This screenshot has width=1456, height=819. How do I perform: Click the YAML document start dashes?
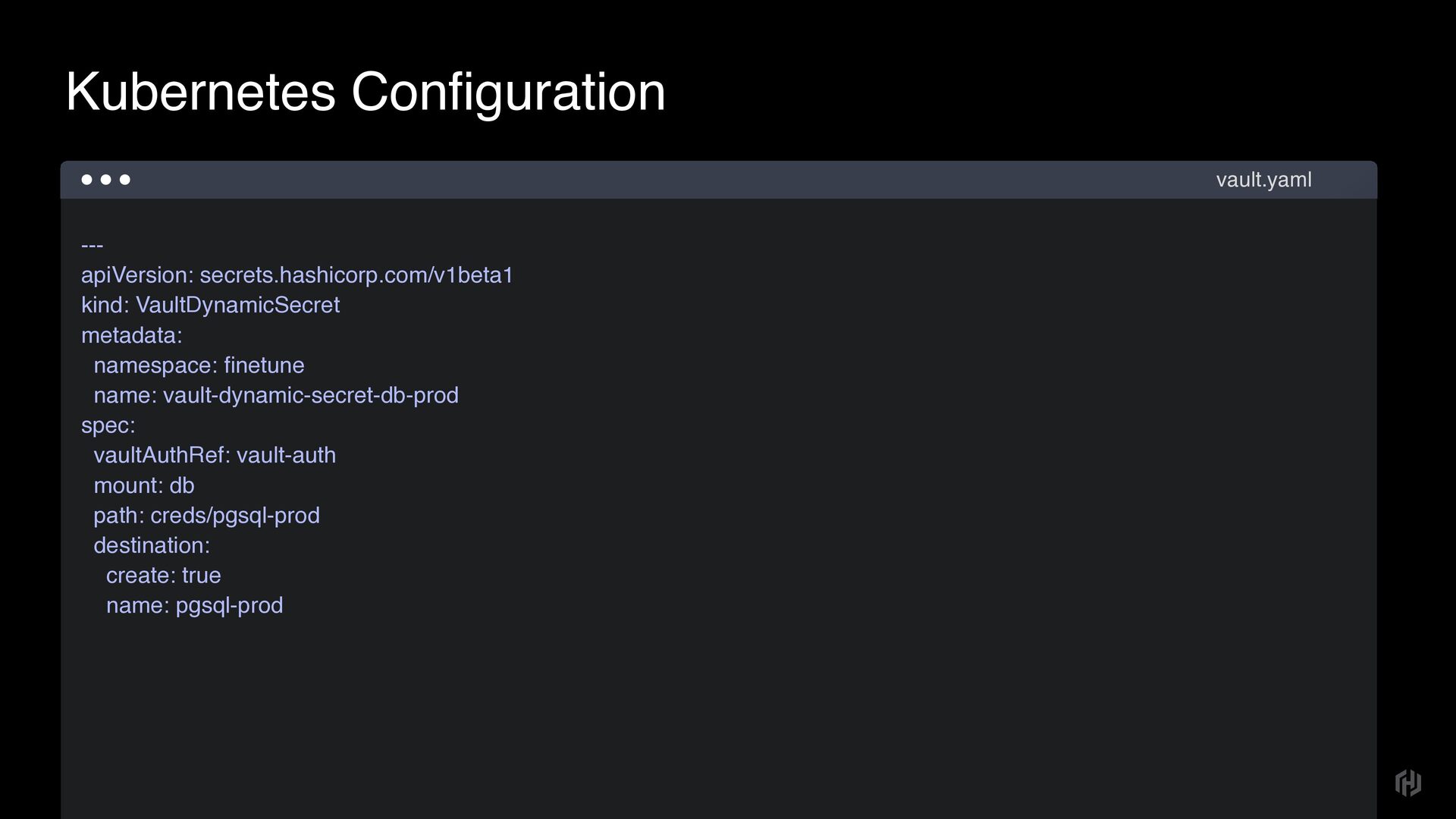[x=92, y=245]
